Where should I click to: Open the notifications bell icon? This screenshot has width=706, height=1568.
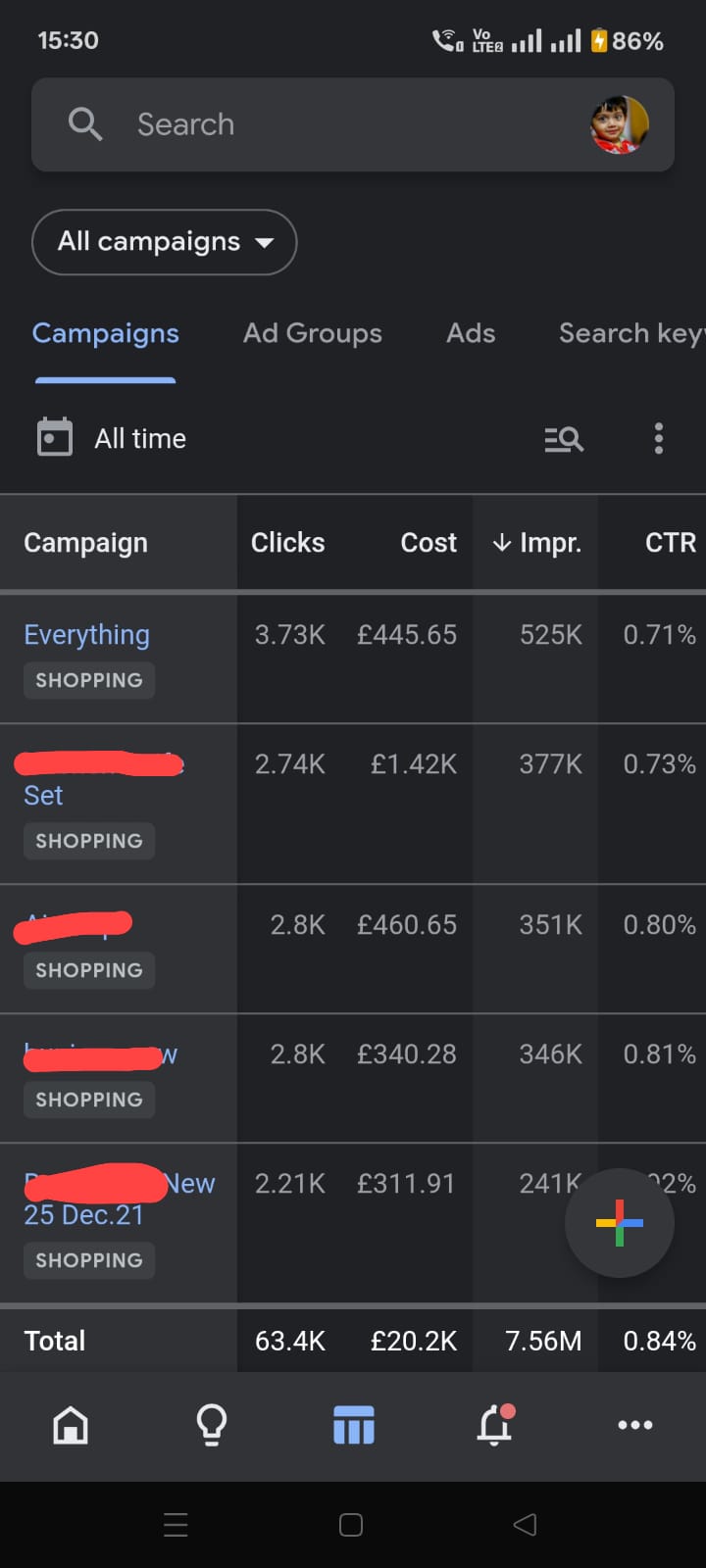click(x=495, y=1425)
